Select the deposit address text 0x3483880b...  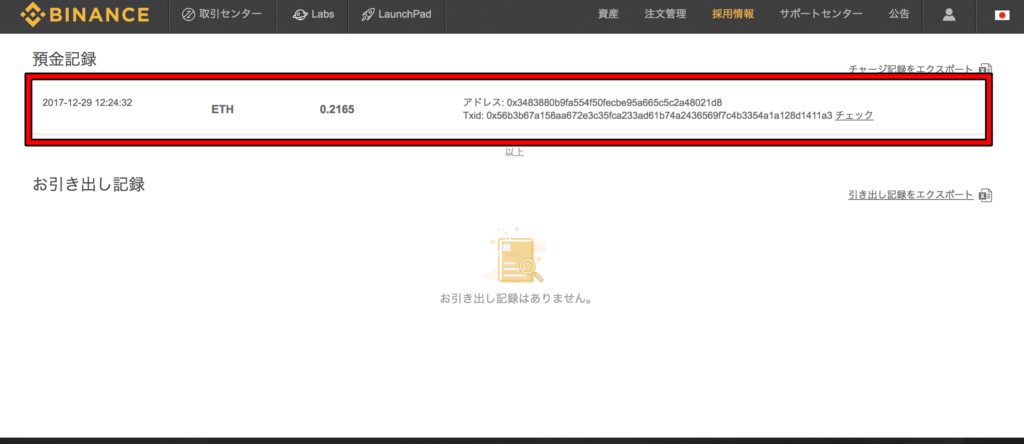click(x=615, y=103)
